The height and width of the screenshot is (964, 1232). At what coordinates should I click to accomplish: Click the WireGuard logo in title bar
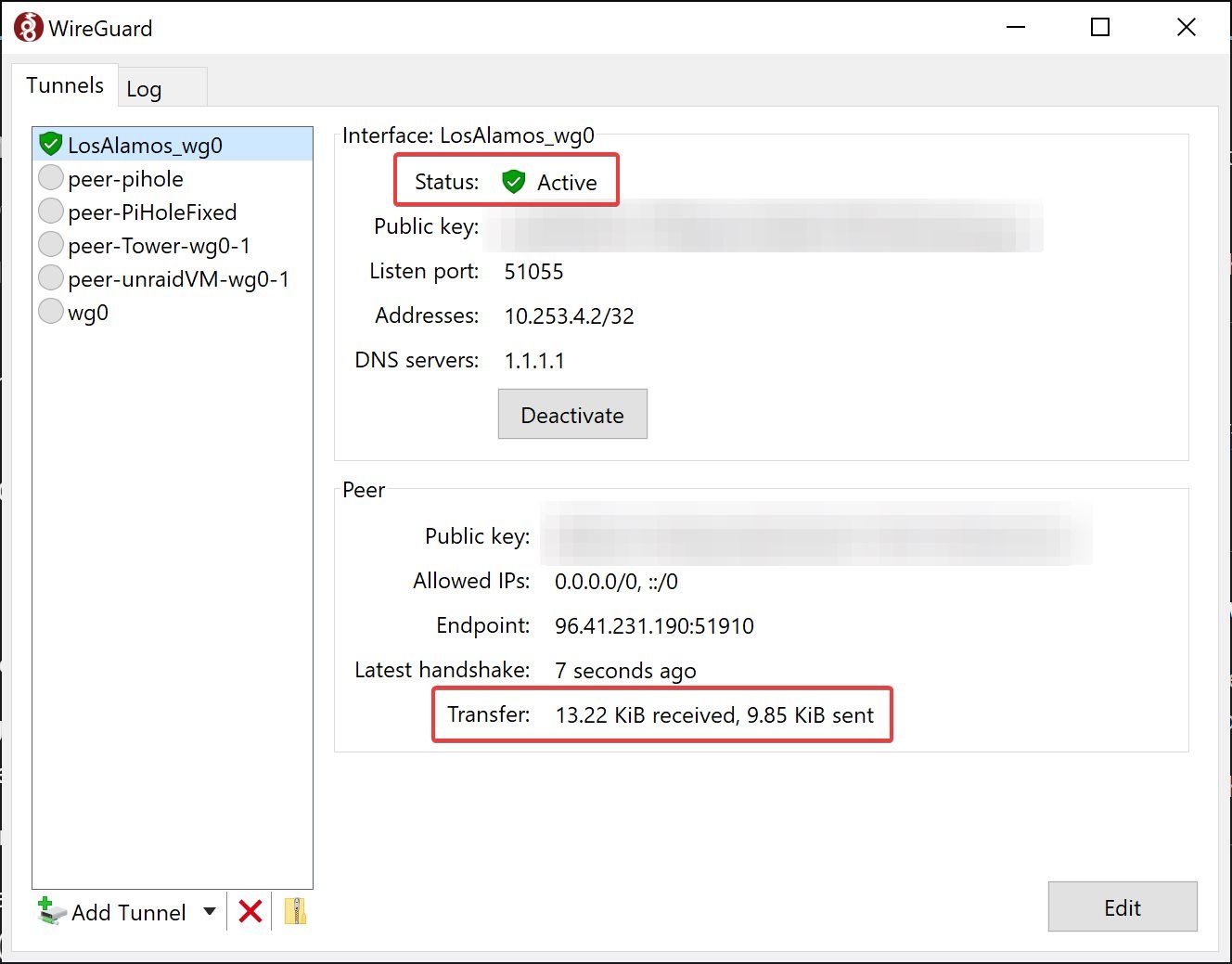coord(28,27)
